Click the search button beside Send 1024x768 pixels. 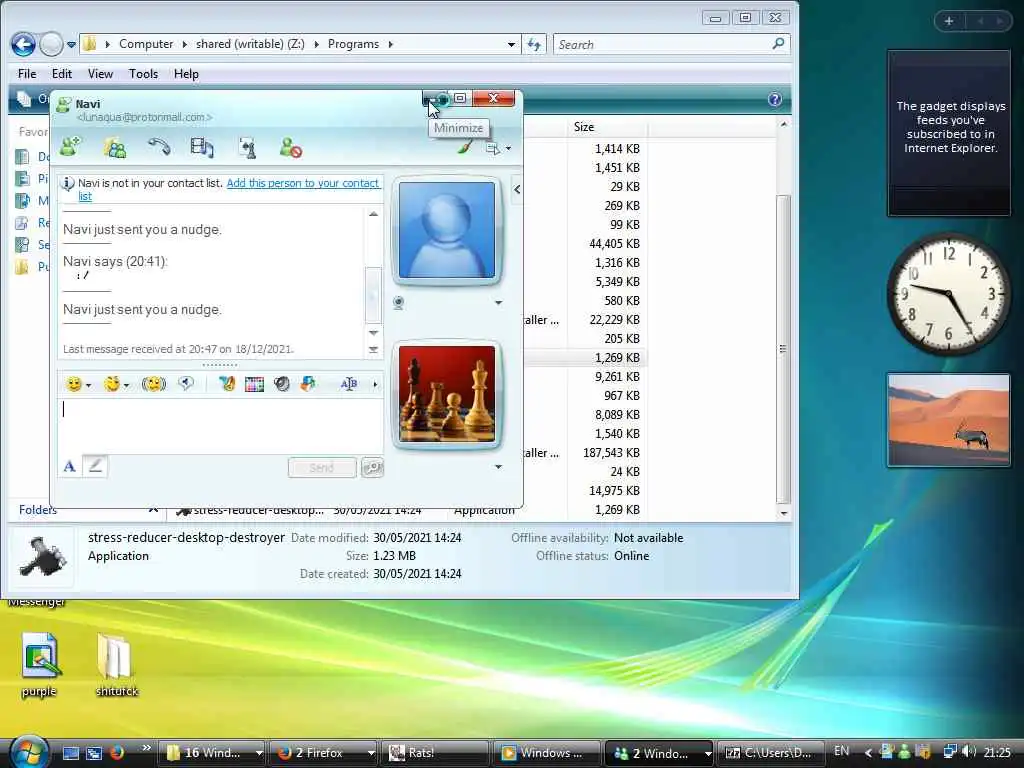(372, 468)
